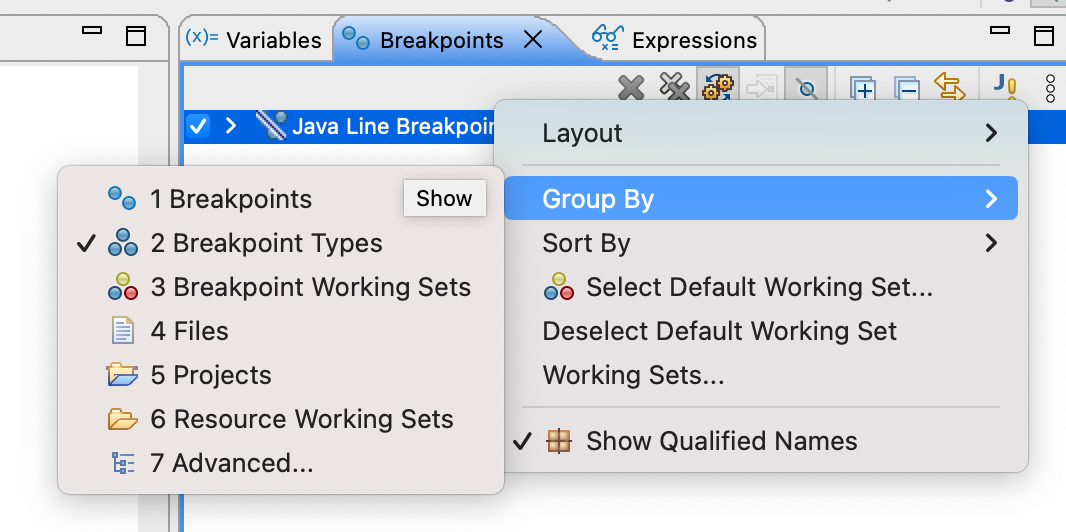
Task: Click Working Sets... menu entry
Action: pyautogui.click(x=633, y=375)
